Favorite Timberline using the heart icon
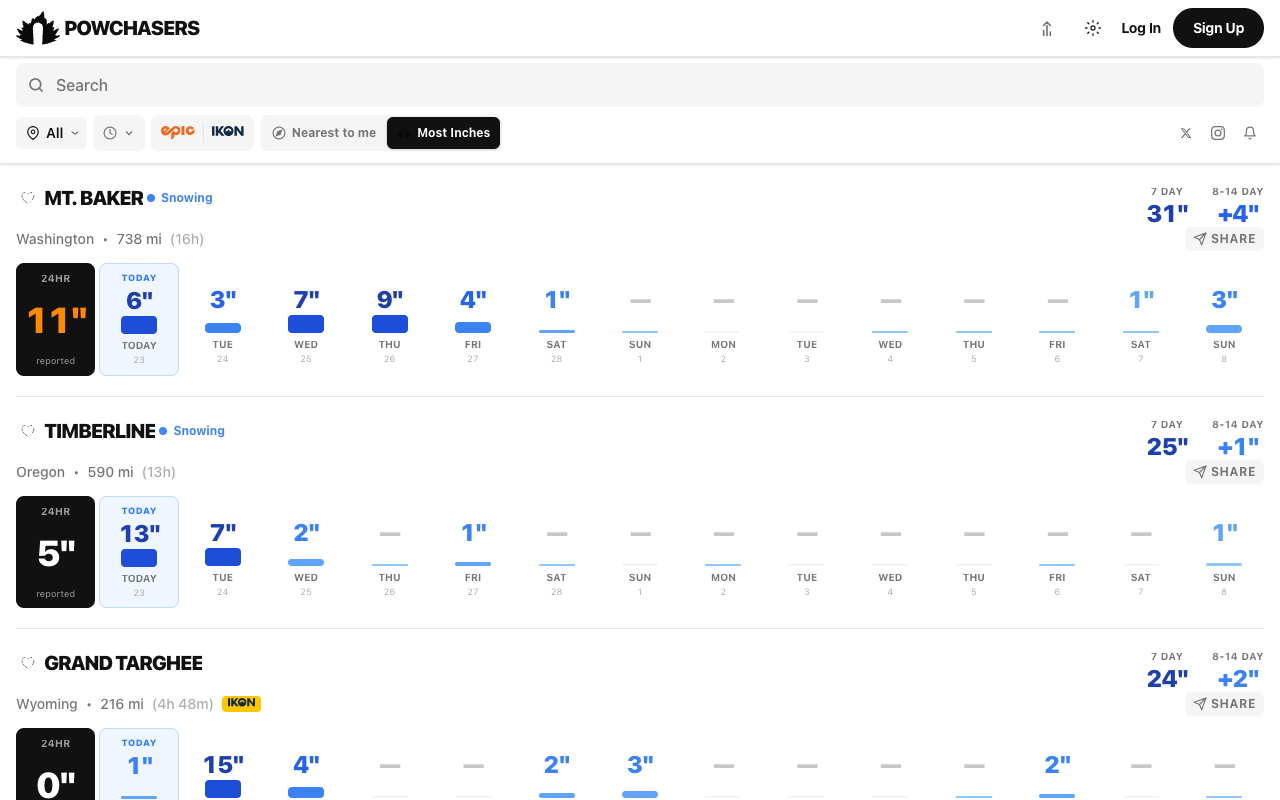 pos(28,430)
